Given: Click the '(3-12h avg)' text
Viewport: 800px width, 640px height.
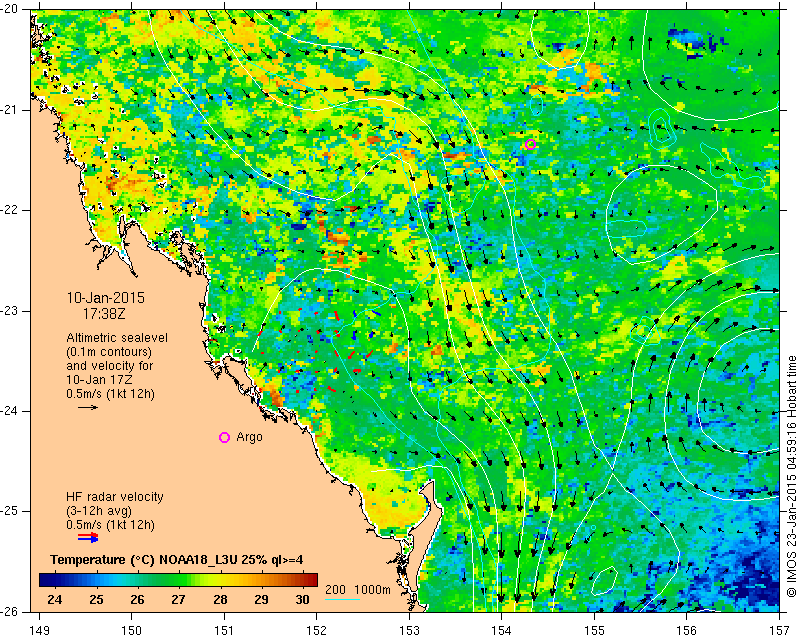Looking at the screenshot, I should point(99,510).
